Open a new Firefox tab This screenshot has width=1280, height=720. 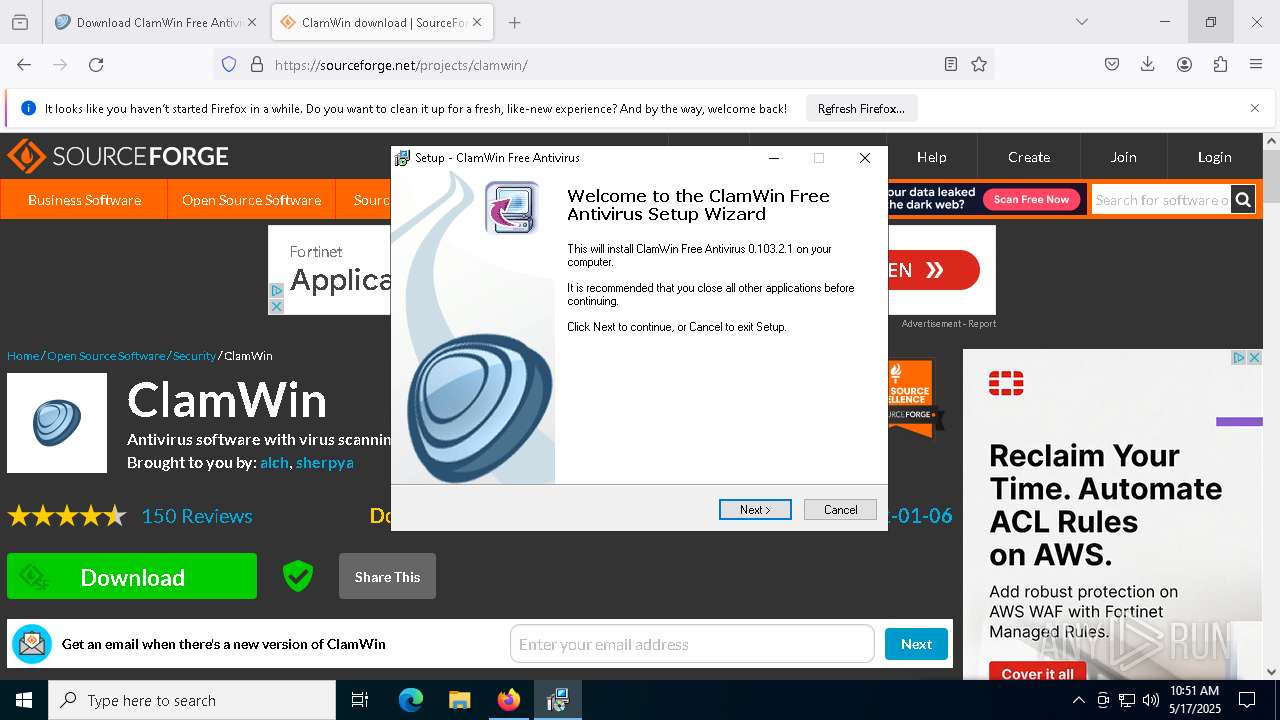(514, 22)
